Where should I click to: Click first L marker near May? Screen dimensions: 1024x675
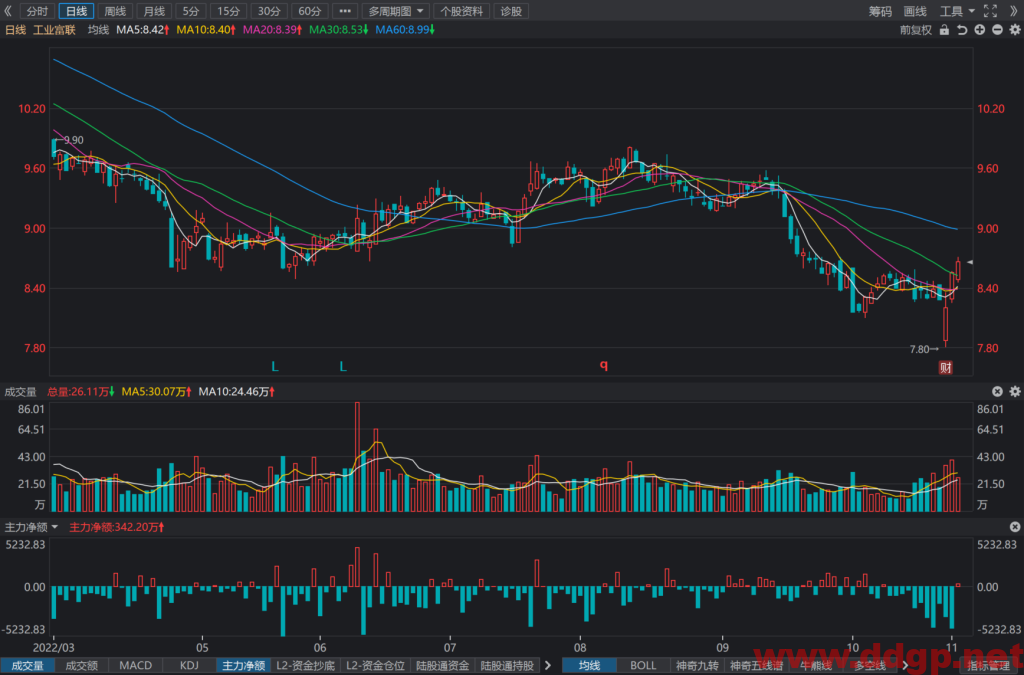click(x=275, y=367)
